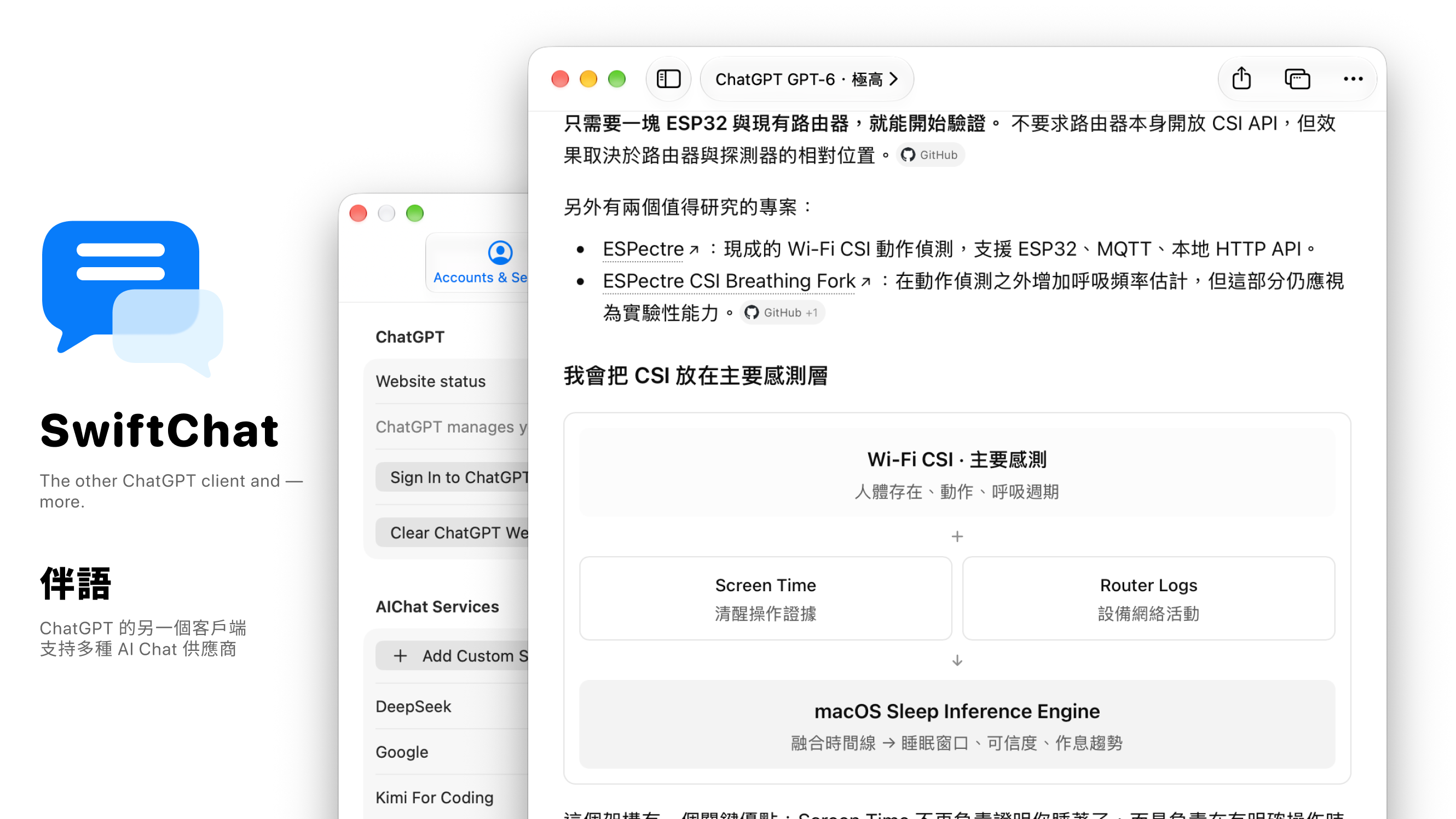Click the green zoom button on chat window
Image resolution: width=1456 pixels, height=819 pixels.
point(617,79)
